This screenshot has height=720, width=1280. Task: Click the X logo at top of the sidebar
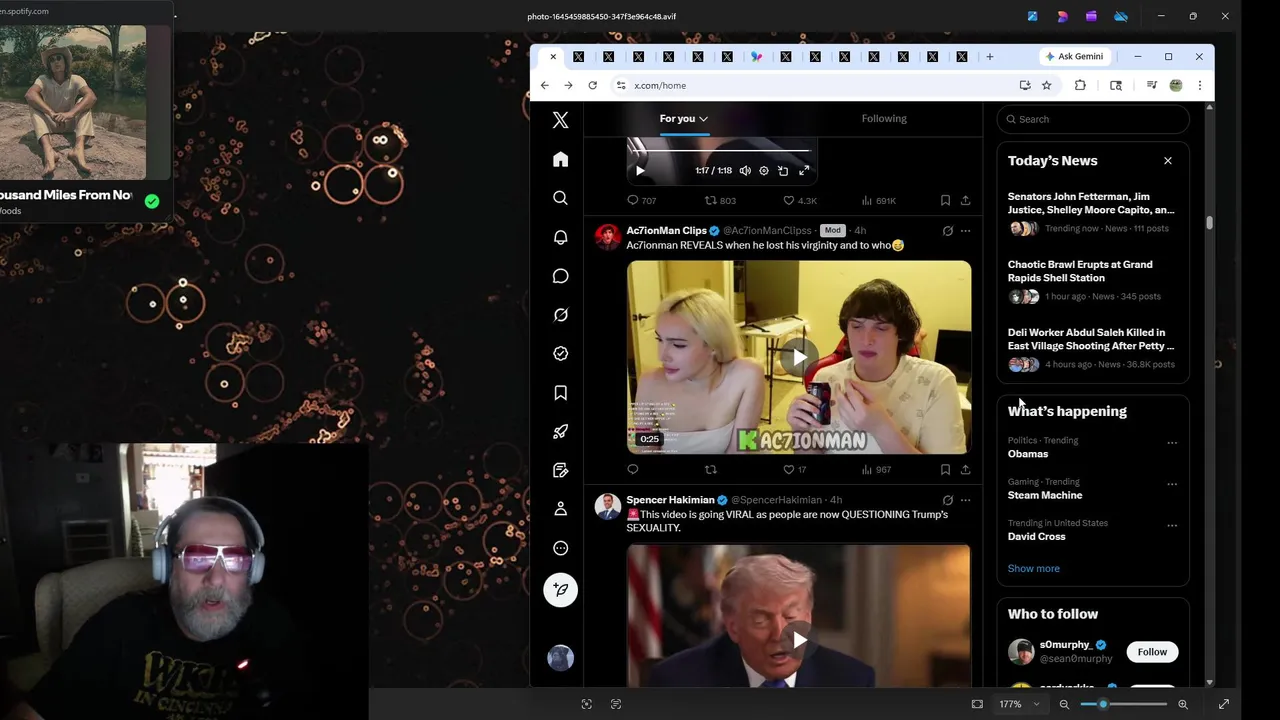coord(560,120)
